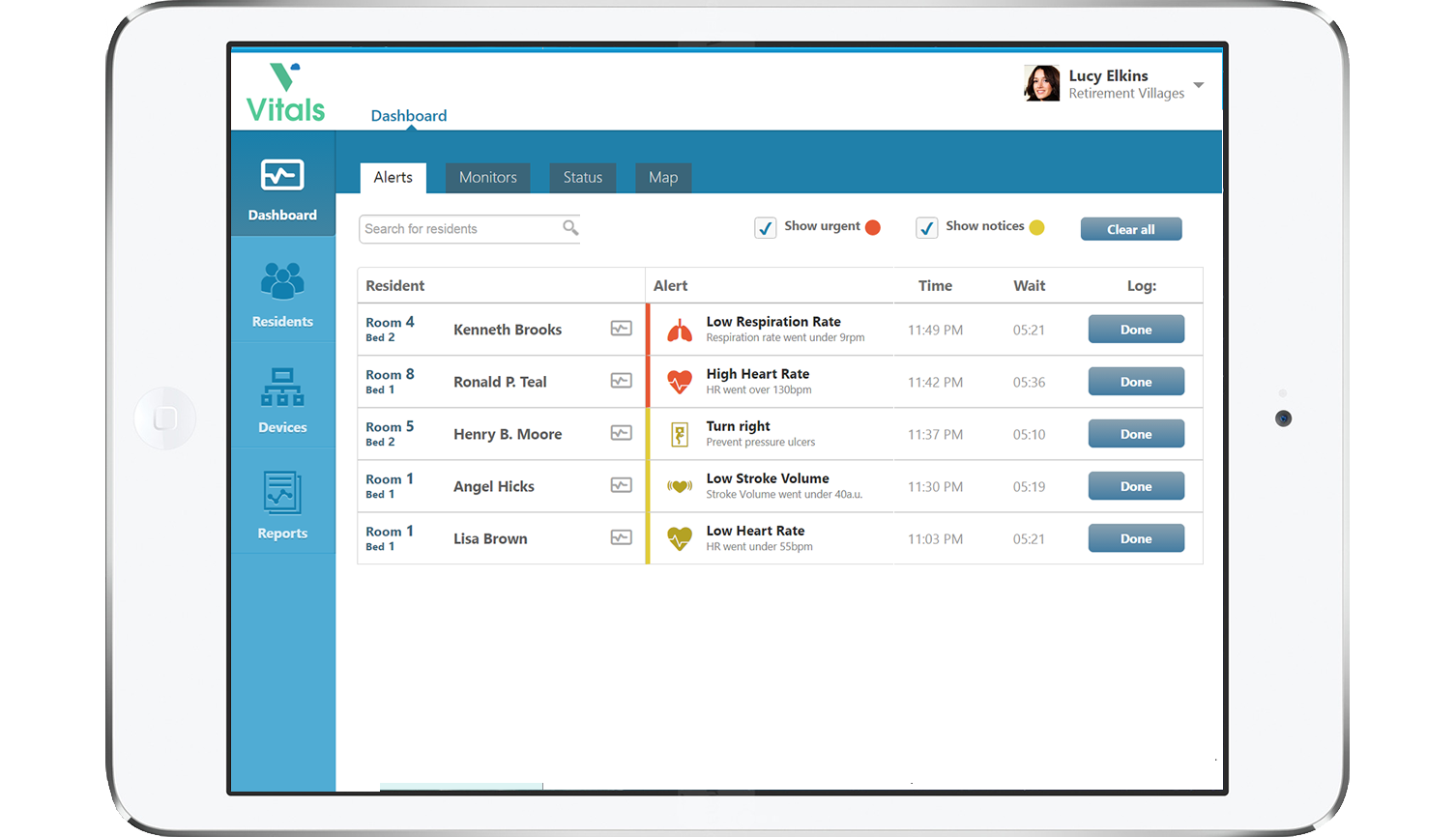Select resident name Angel Hicks
Screen dimensions: 1456x837
click(494, 486)
